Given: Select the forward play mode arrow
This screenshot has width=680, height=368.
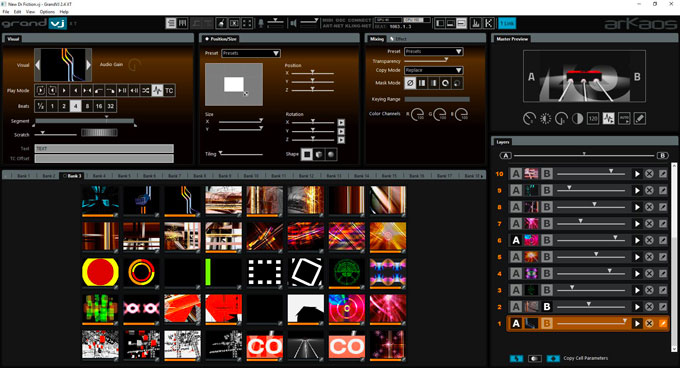Looking at the screenshot, I should click(64, 91).
